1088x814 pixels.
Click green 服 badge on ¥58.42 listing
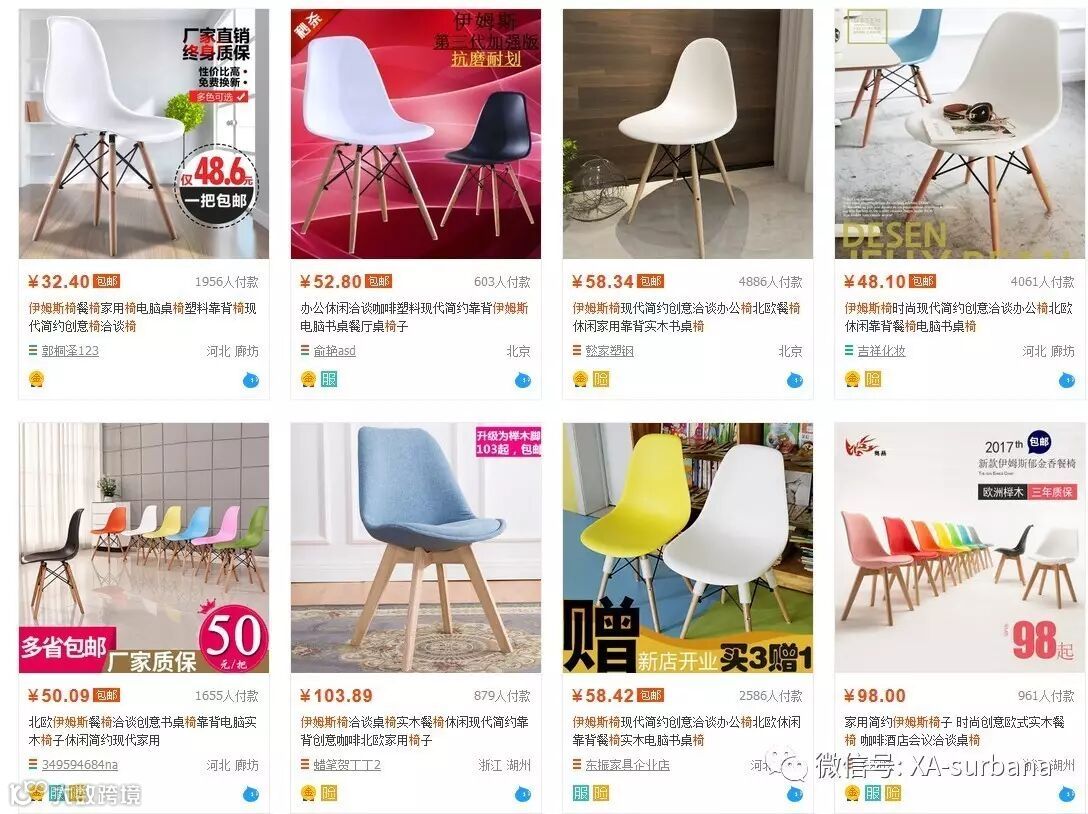point(580,792)
